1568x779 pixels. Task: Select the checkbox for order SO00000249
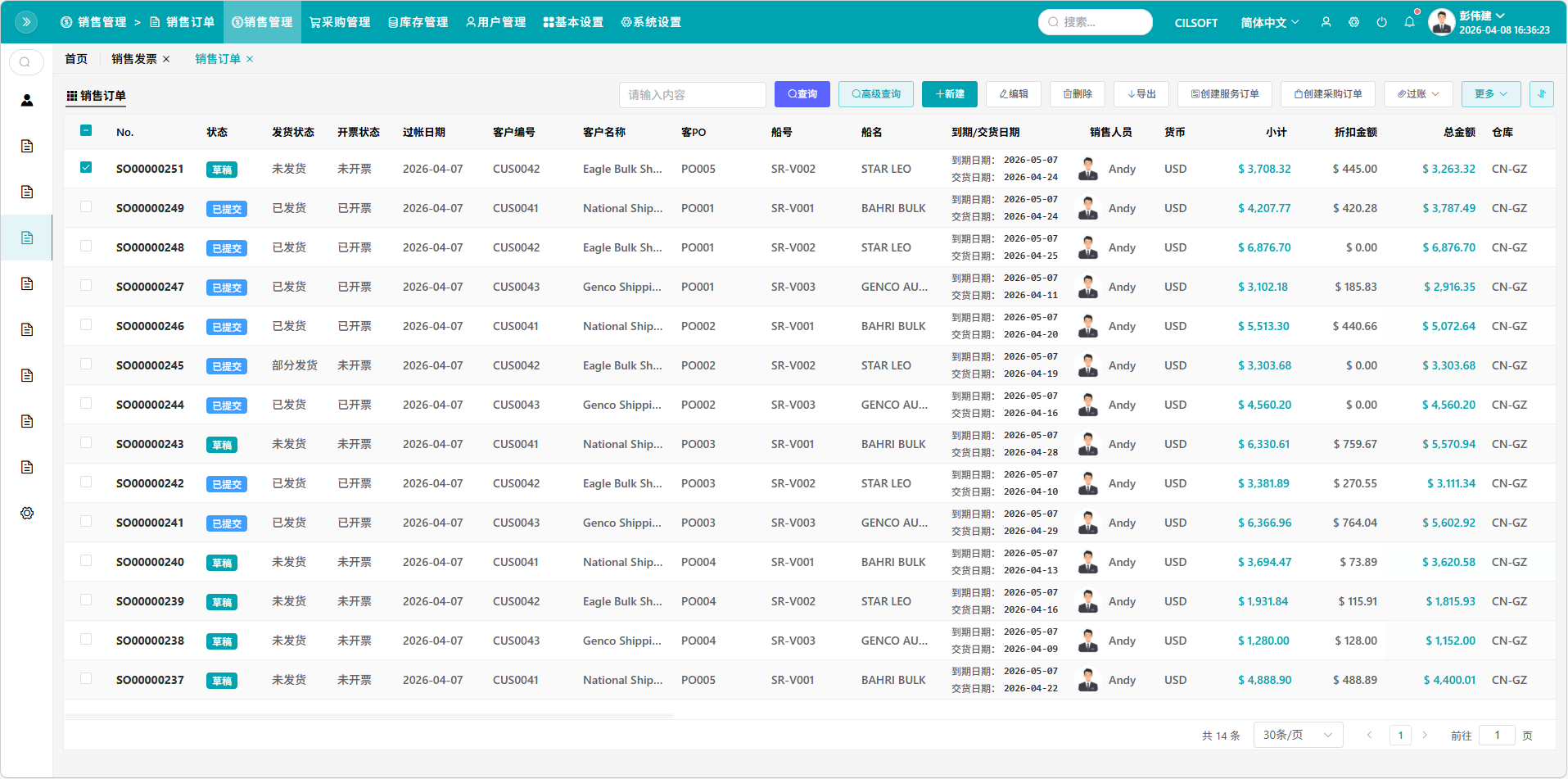pos(86,207)
